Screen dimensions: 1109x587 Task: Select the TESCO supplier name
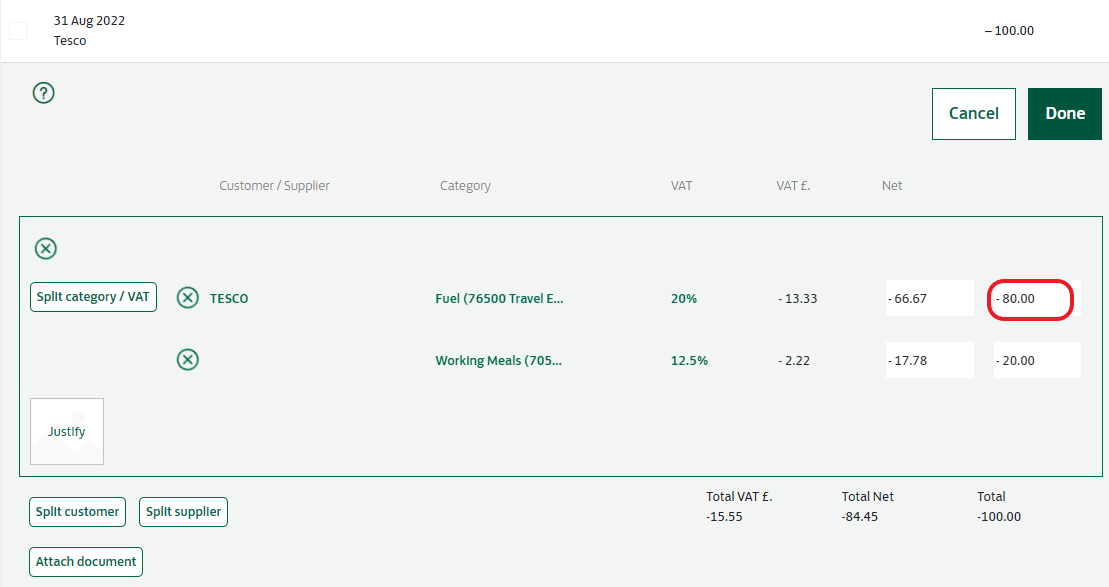(229, 298)
